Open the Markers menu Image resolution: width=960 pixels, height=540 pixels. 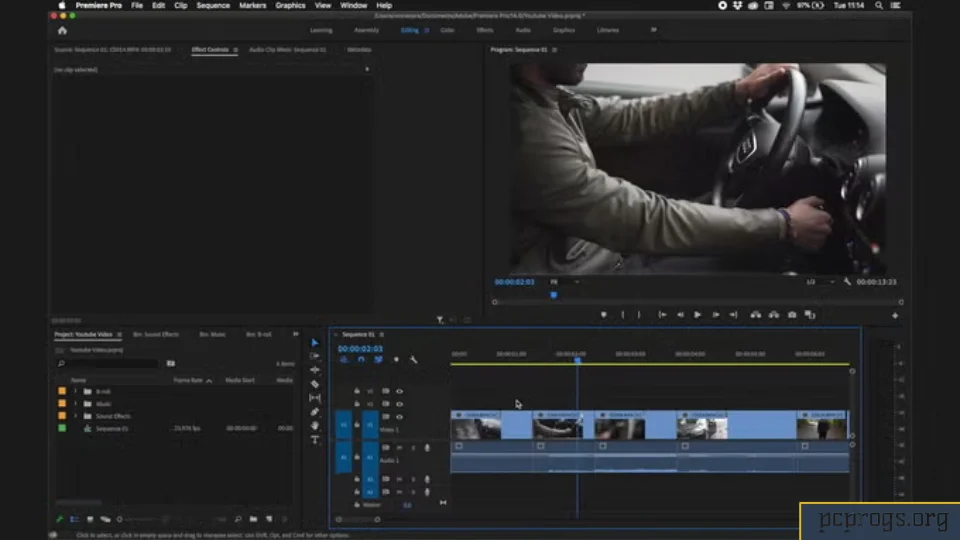click(x=252, y=6)
